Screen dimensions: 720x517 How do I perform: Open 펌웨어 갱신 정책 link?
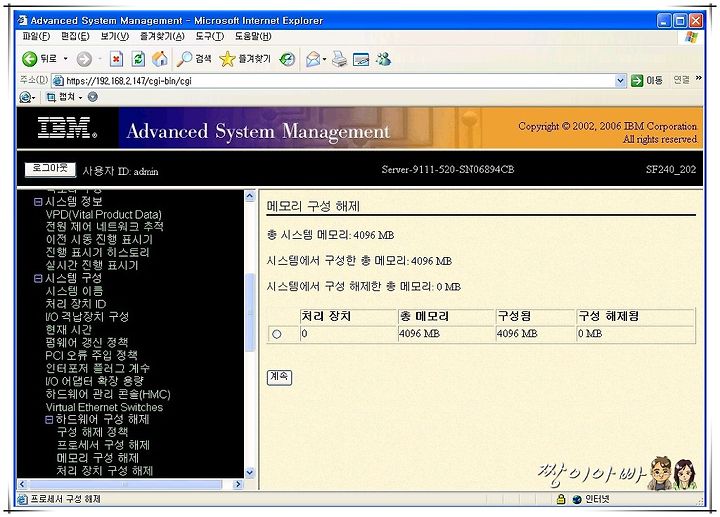click(87, 343)
